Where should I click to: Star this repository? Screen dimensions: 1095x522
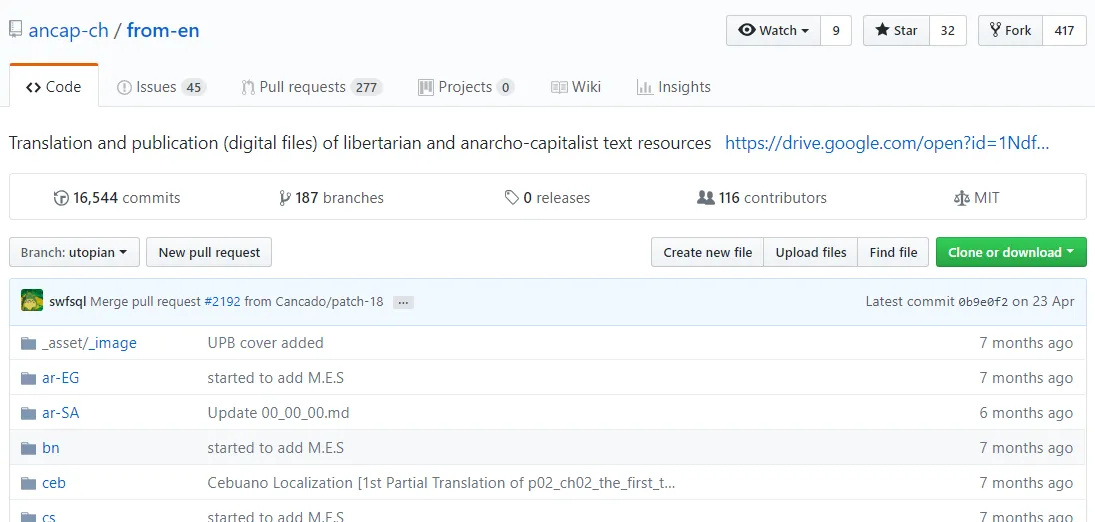[896, 31]
